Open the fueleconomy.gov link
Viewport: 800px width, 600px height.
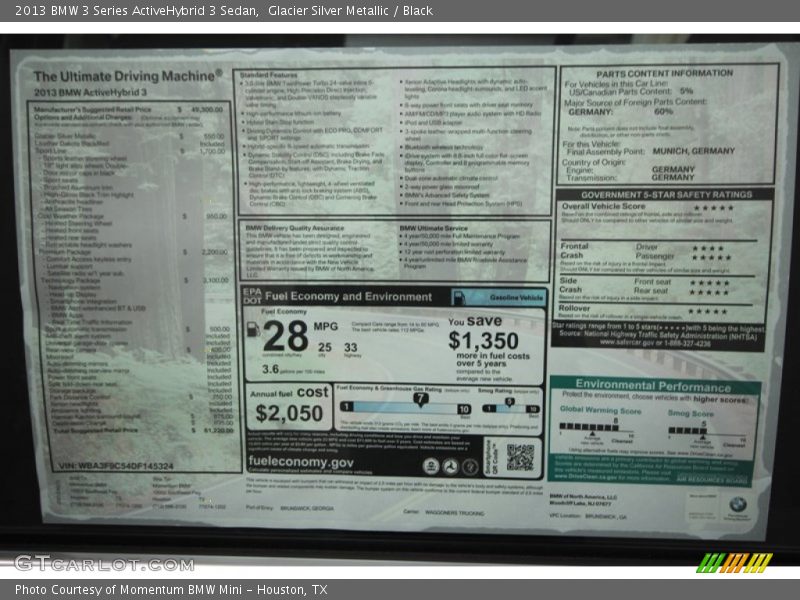(300, 463)
